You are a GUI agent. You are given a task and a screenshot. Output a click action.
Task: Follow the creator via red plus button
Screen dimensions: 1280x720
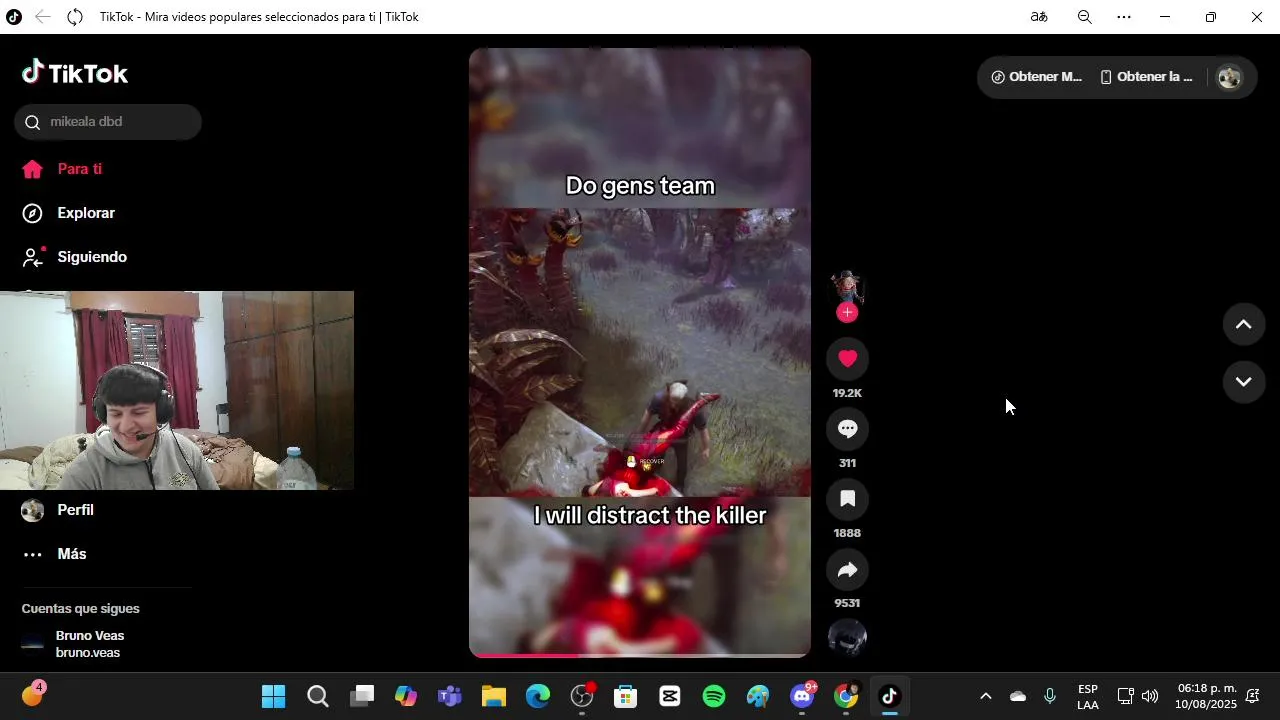click(847, 313)
